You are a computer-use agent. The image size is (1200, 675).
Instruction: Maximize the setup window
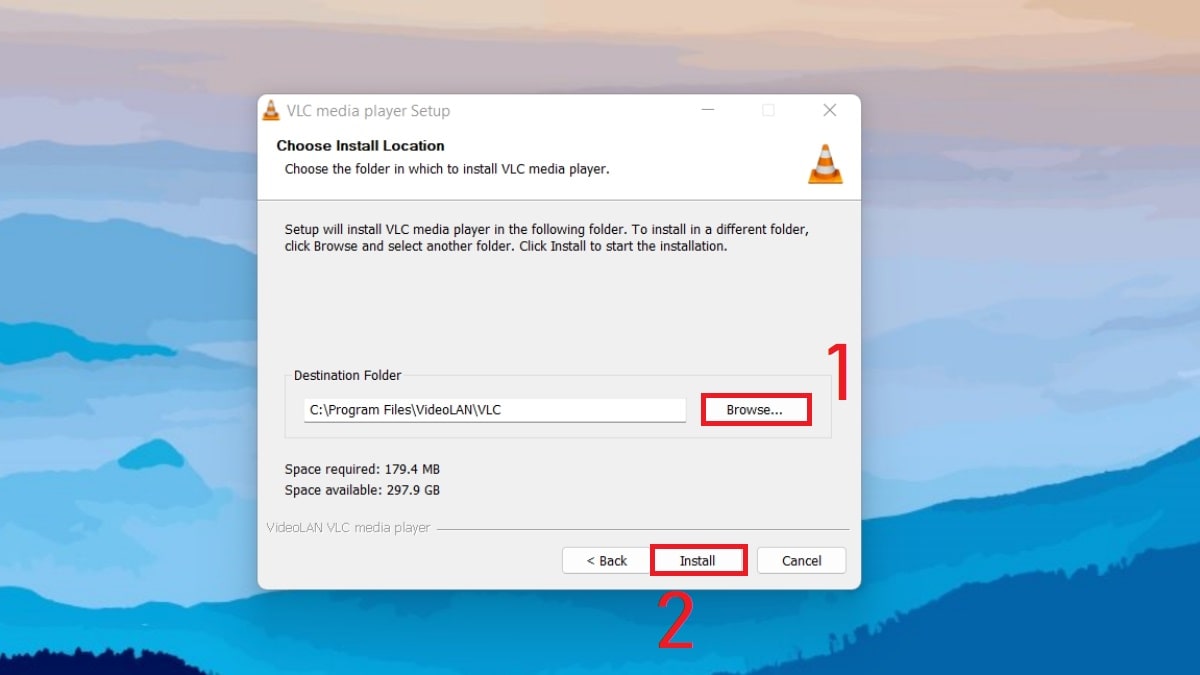(x=768, y=110)
